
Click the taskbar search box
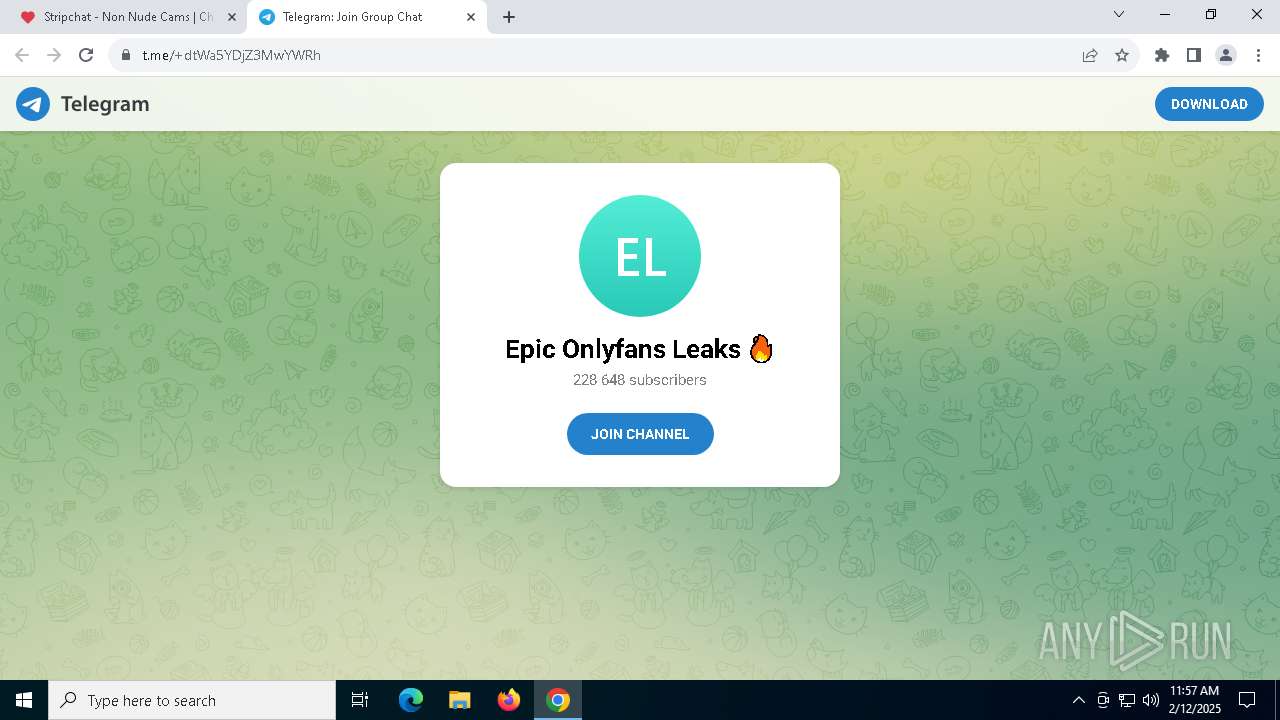tap(192, 700)
